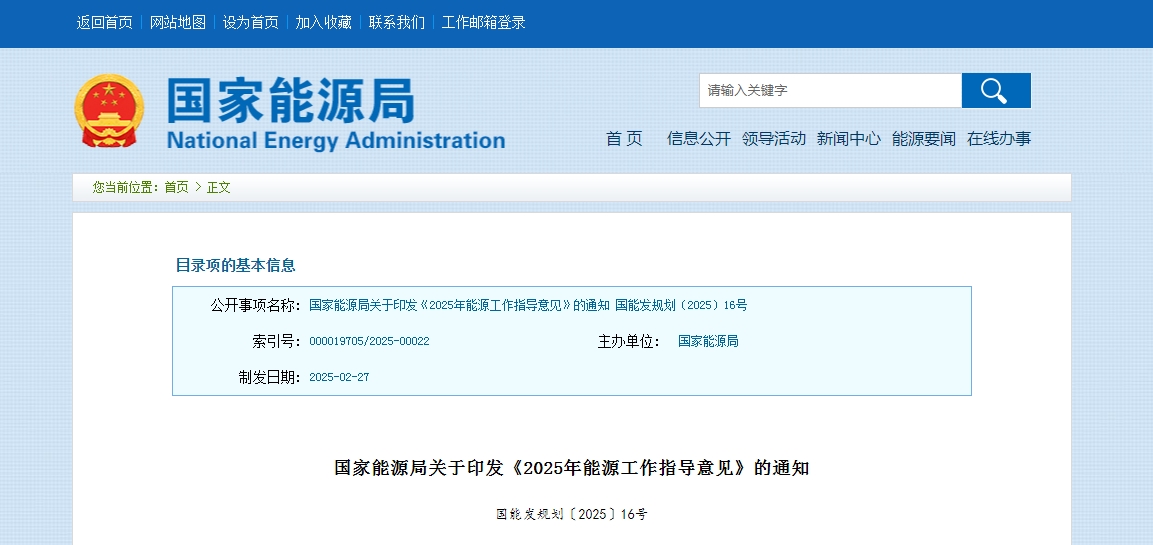Go to 在线办事 section
This screenshot has width=1153, height=545.
999,139
